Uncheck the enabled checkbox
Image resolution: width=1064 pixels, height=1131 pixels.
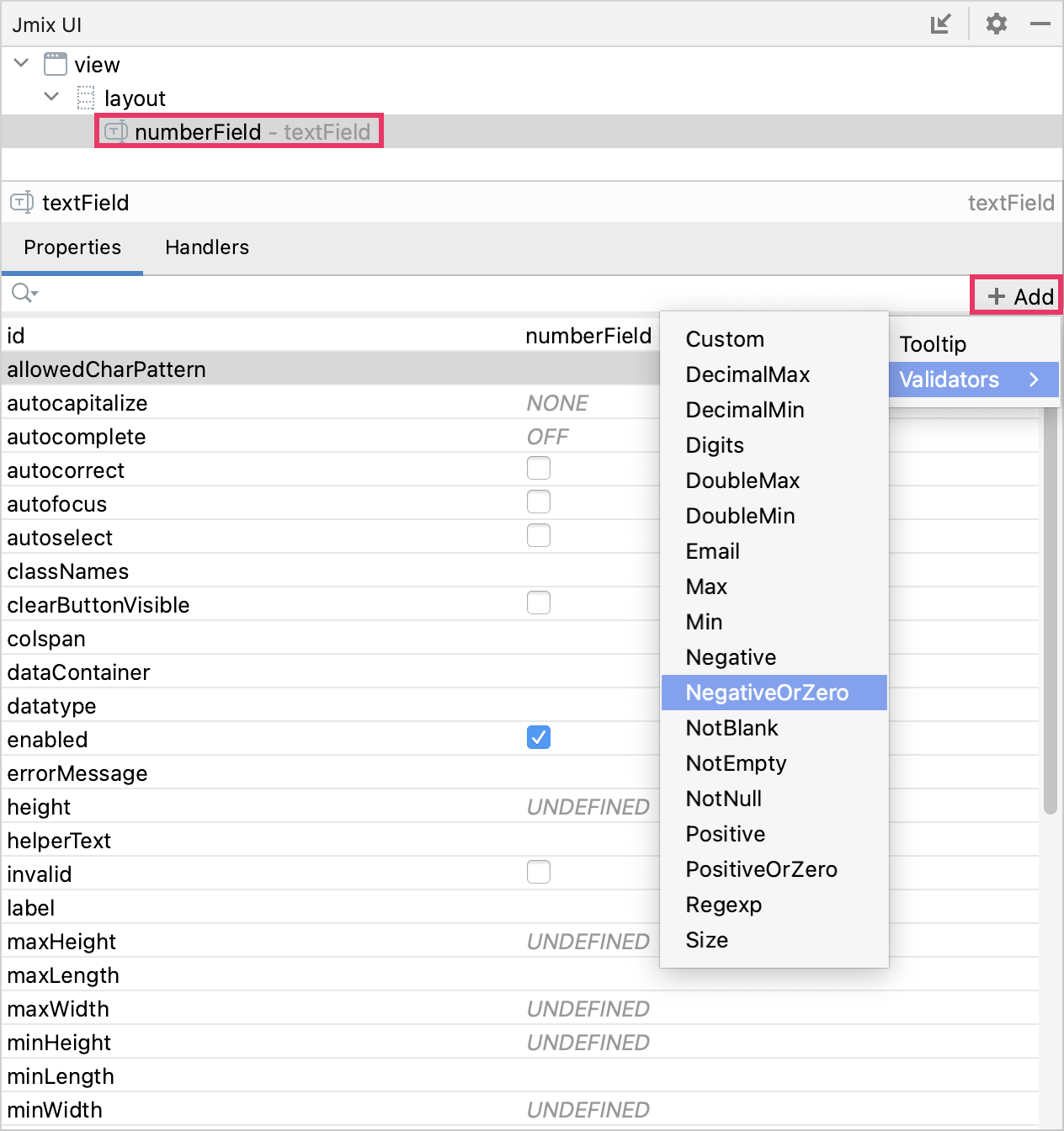pos(539,737)
